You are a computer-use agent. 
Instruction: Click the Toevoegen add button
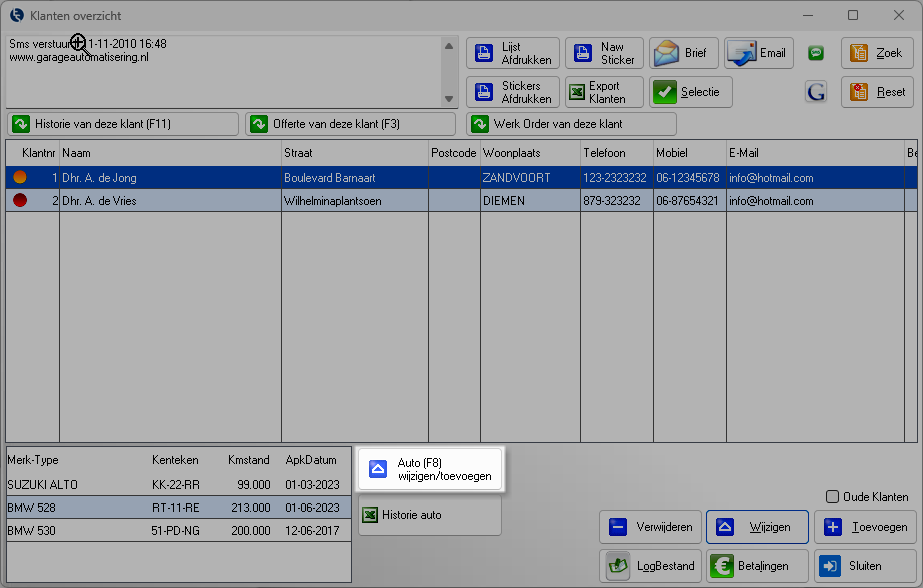[865, 527]
